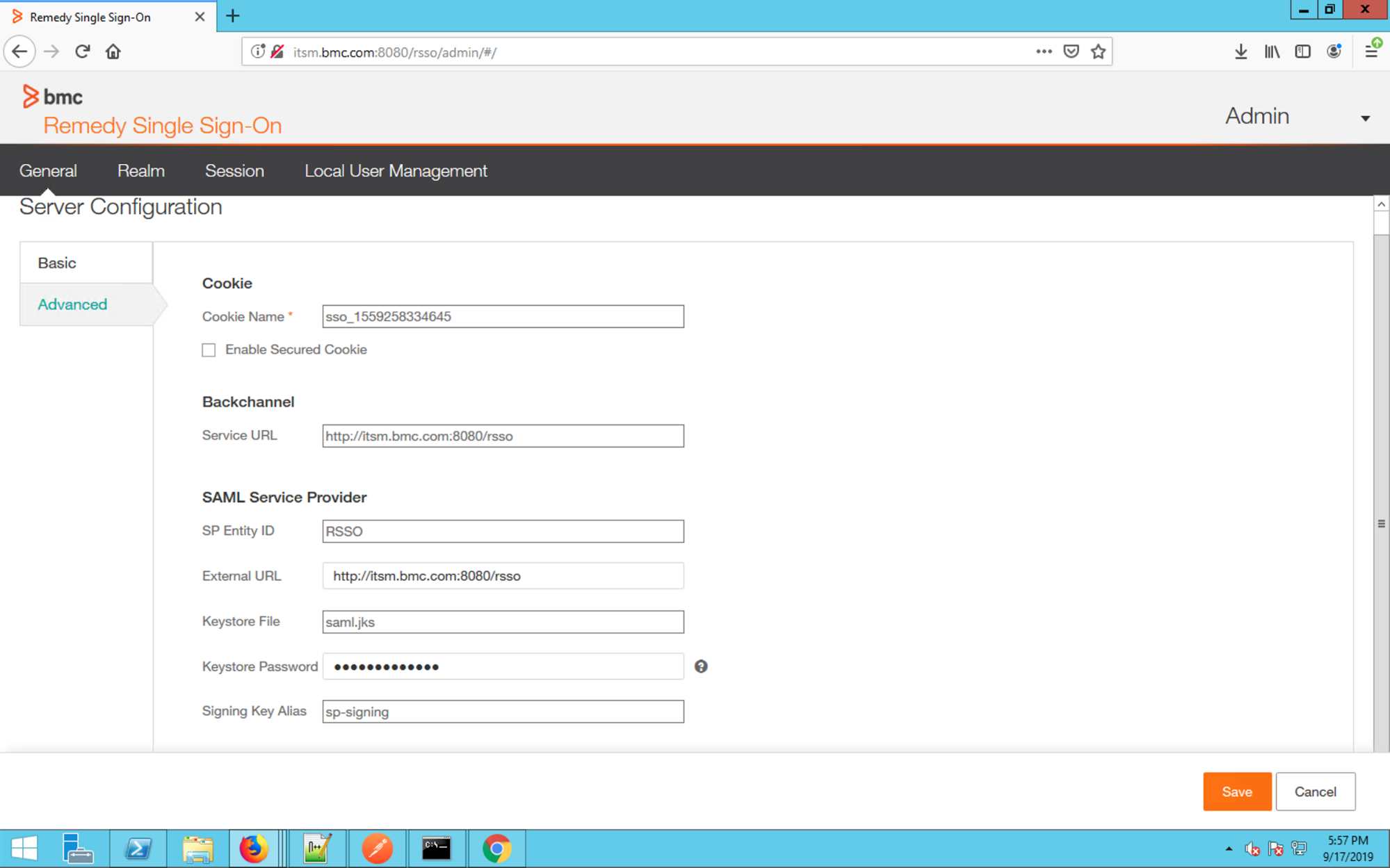Viewport: 1390px width, 868px height.
Task: Open the Firefox downloads panel
Action: pos(1242,51)
